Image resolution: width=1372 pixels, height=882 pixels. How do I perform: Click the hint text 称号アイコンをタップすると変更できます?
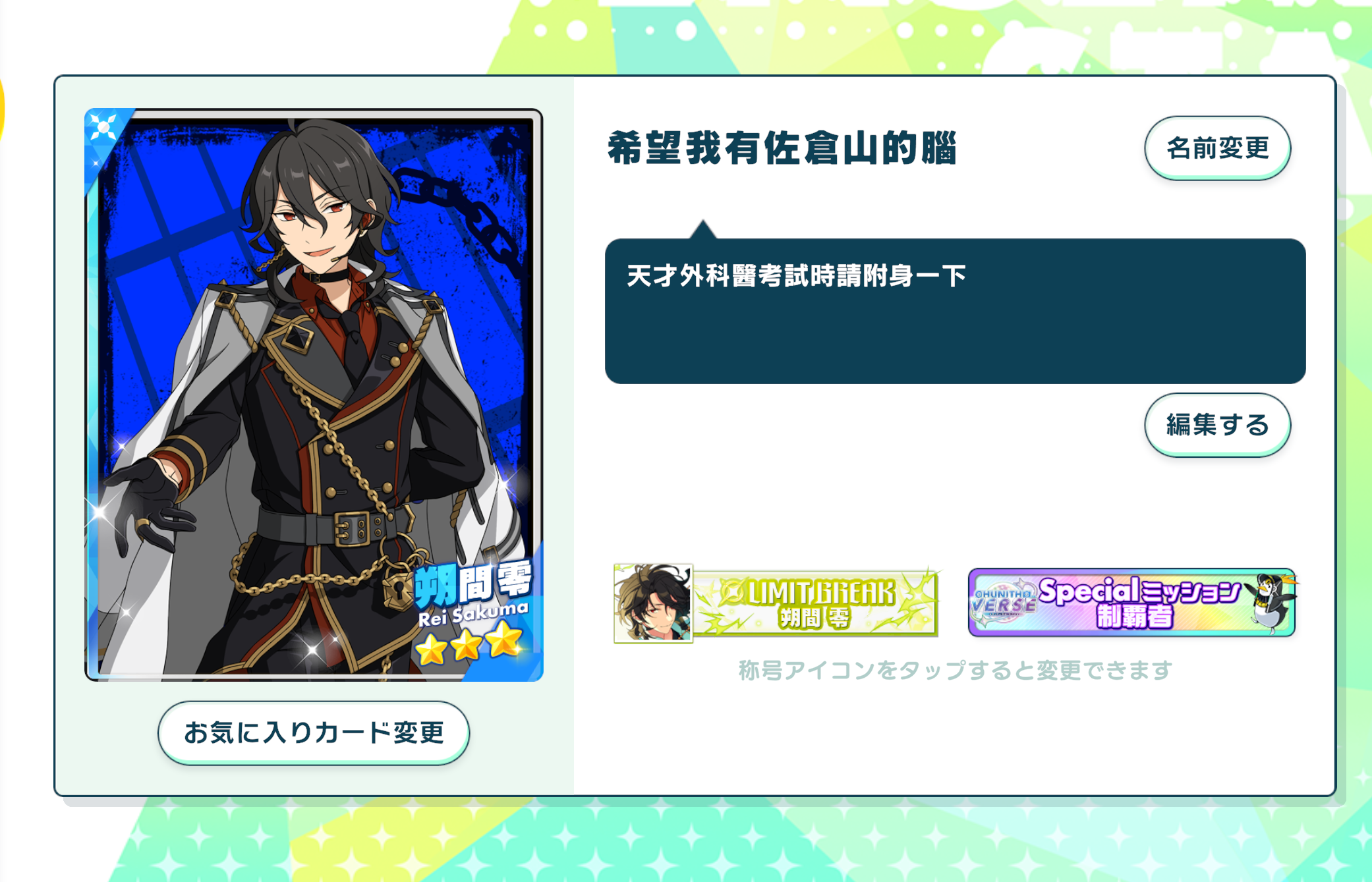tap(955, 671)
